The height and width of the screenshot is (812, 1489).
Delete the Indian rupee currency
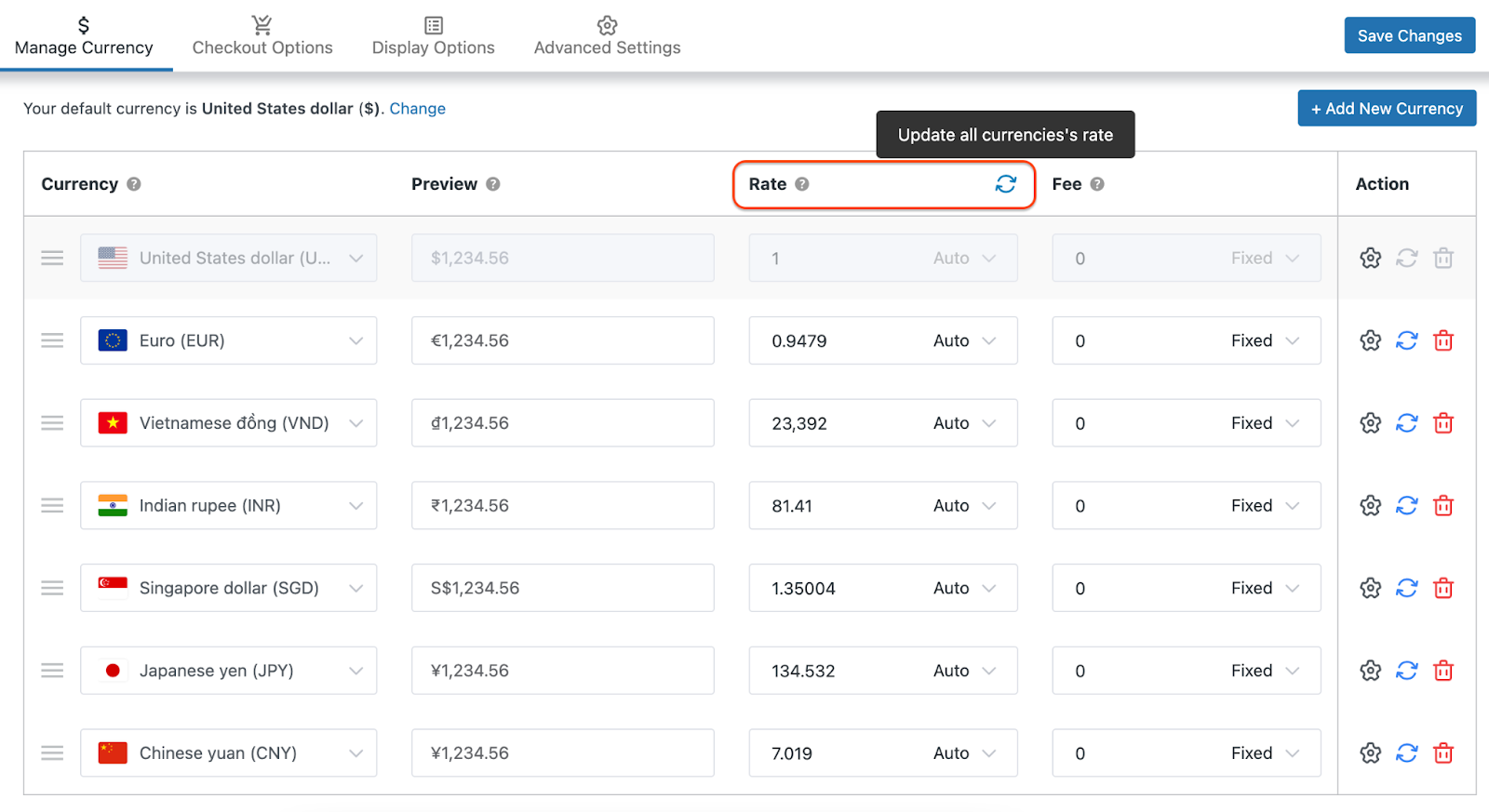point(1442,506)
